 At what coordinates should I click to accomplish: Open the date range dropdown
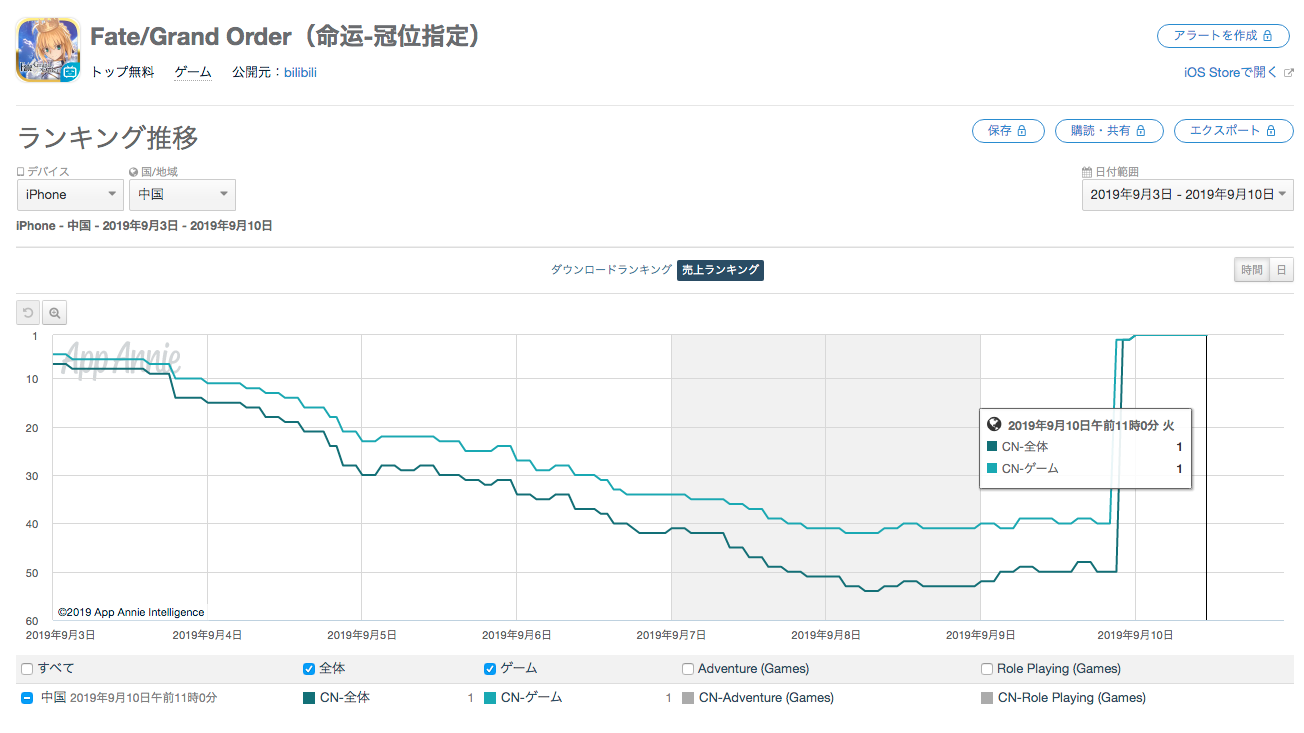click(x=1188, y=195)
